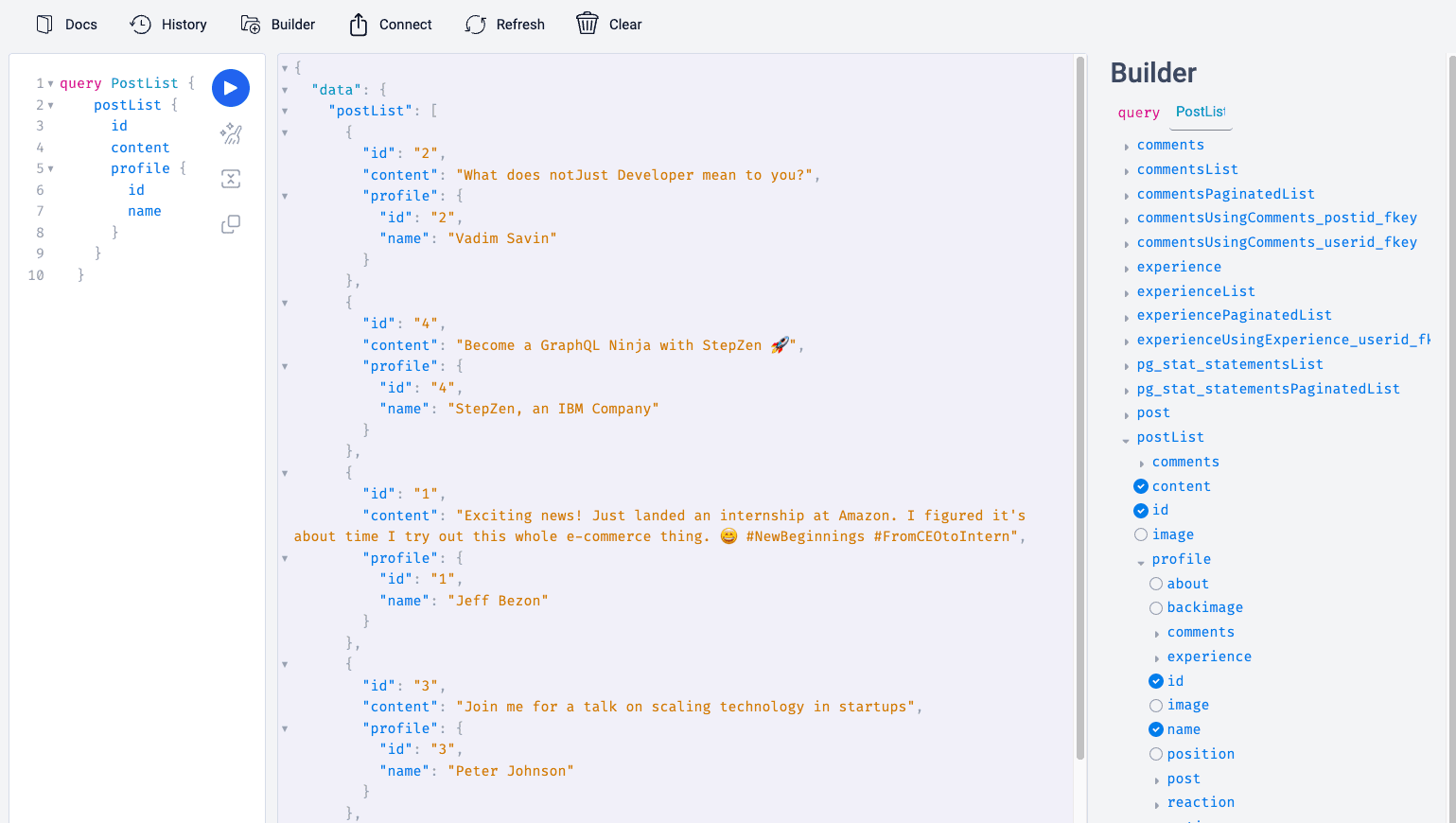The image size is (1456, 823).
Task: Edit the PostList query name field
Action: coord(1200,112)
